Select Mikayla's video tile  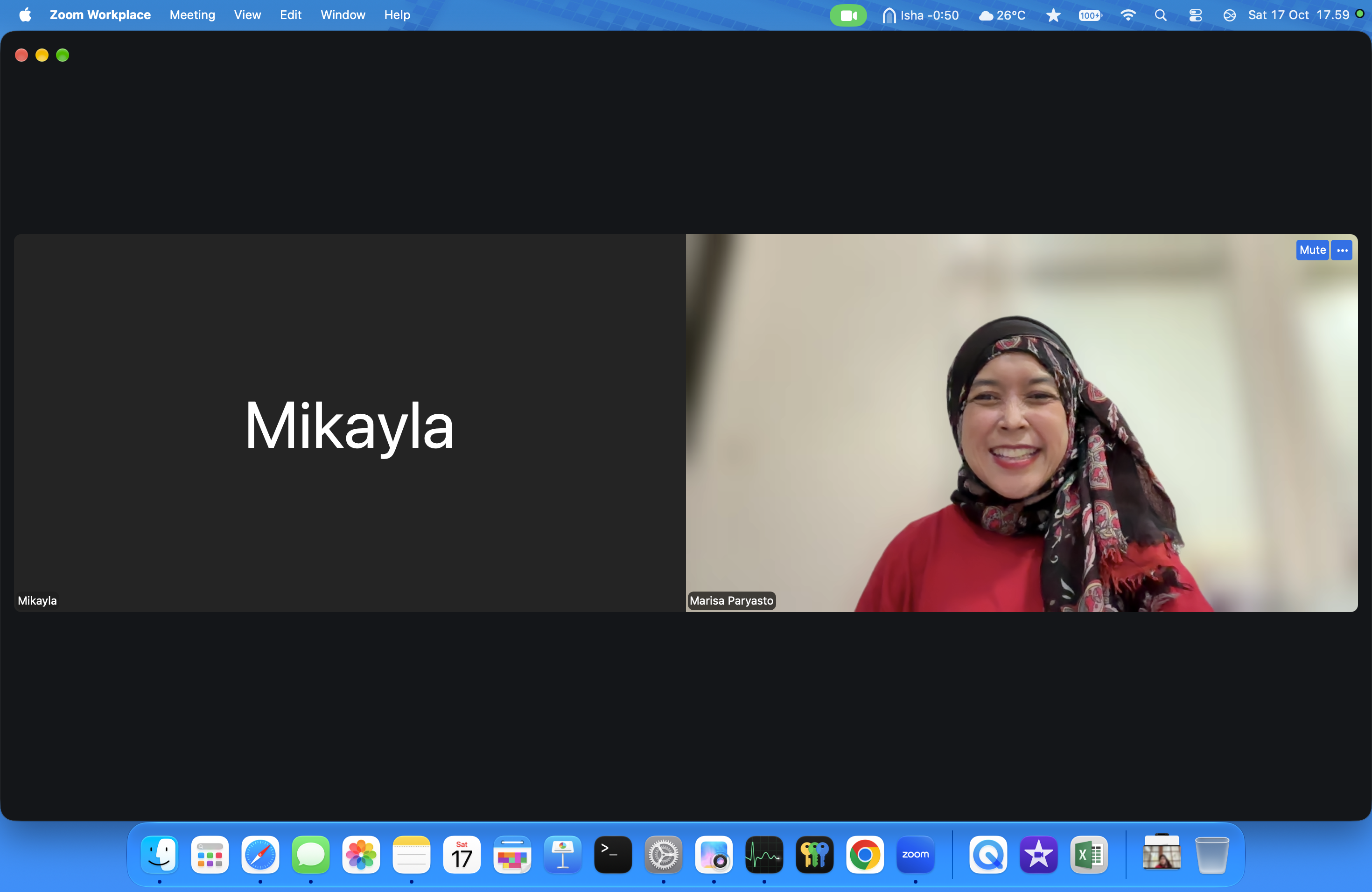tap(350, 423)
